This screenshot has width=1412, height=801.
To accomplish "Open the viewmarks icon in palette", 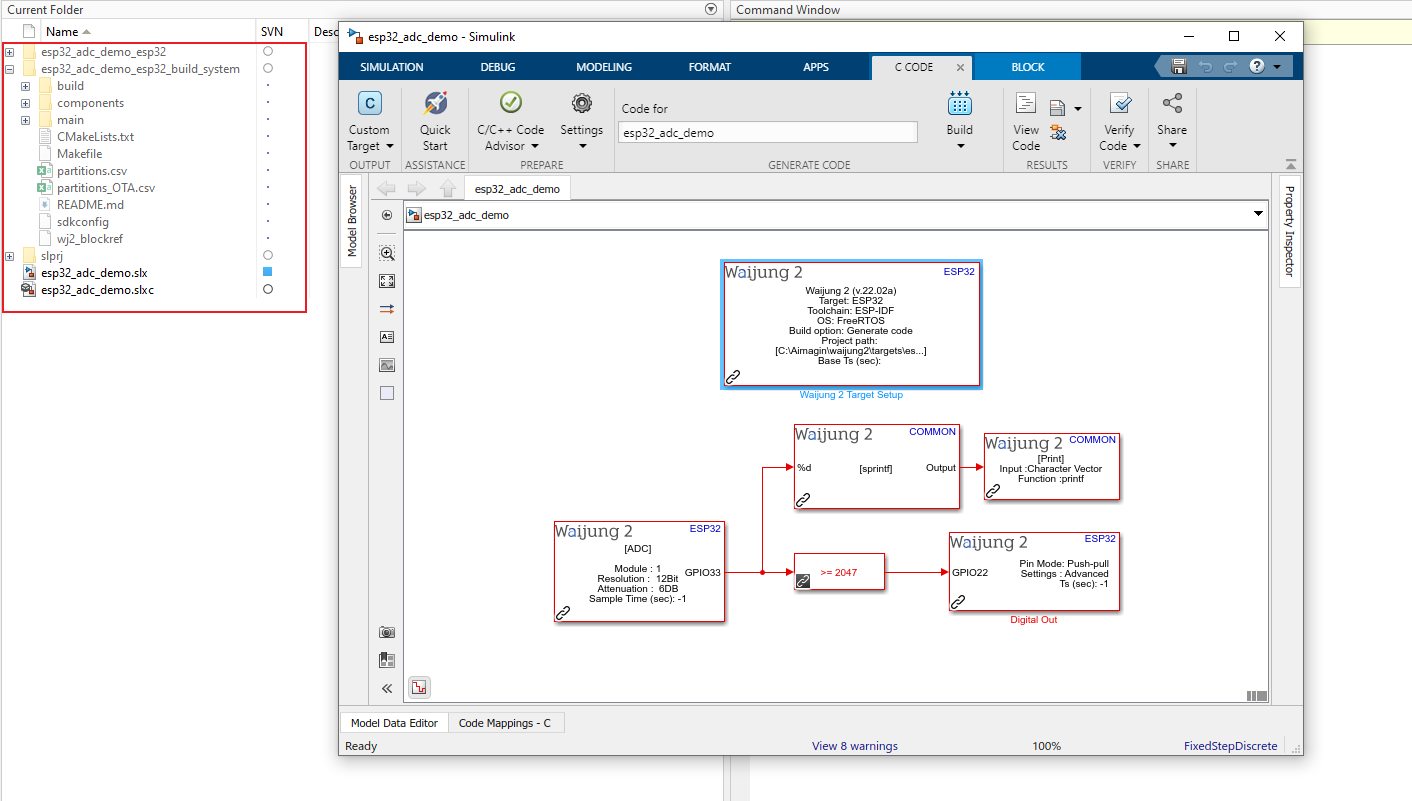I will [x=387, y=660].
